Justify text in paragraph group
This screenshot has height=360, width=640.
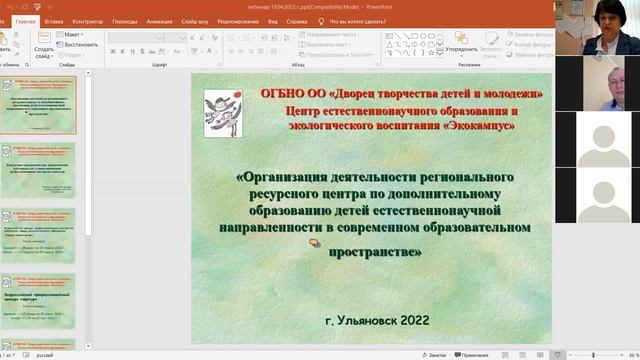[x=260, y=51]
